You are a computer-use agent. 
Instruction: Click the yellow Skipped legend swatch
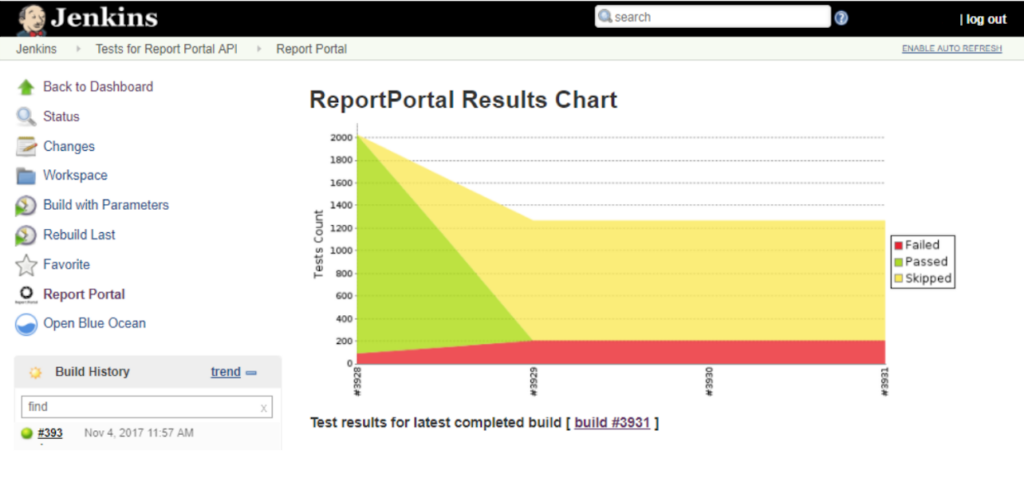tap(898, 279)
